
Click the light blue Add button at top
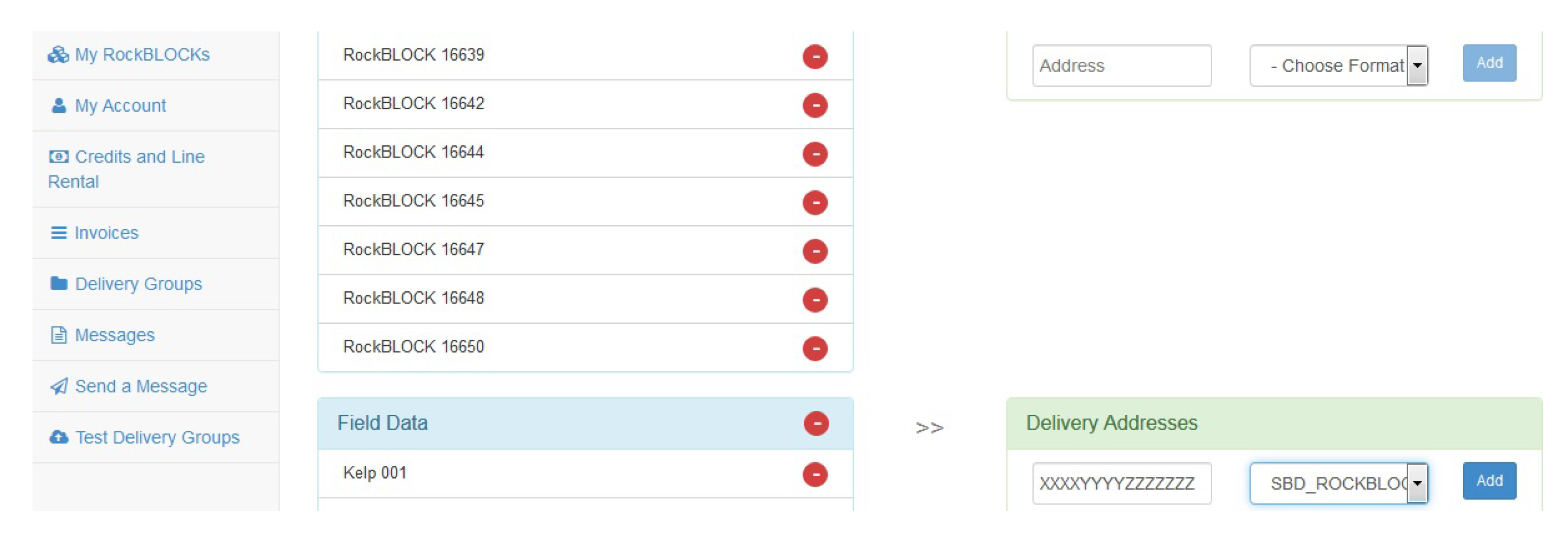[1489, 63]
